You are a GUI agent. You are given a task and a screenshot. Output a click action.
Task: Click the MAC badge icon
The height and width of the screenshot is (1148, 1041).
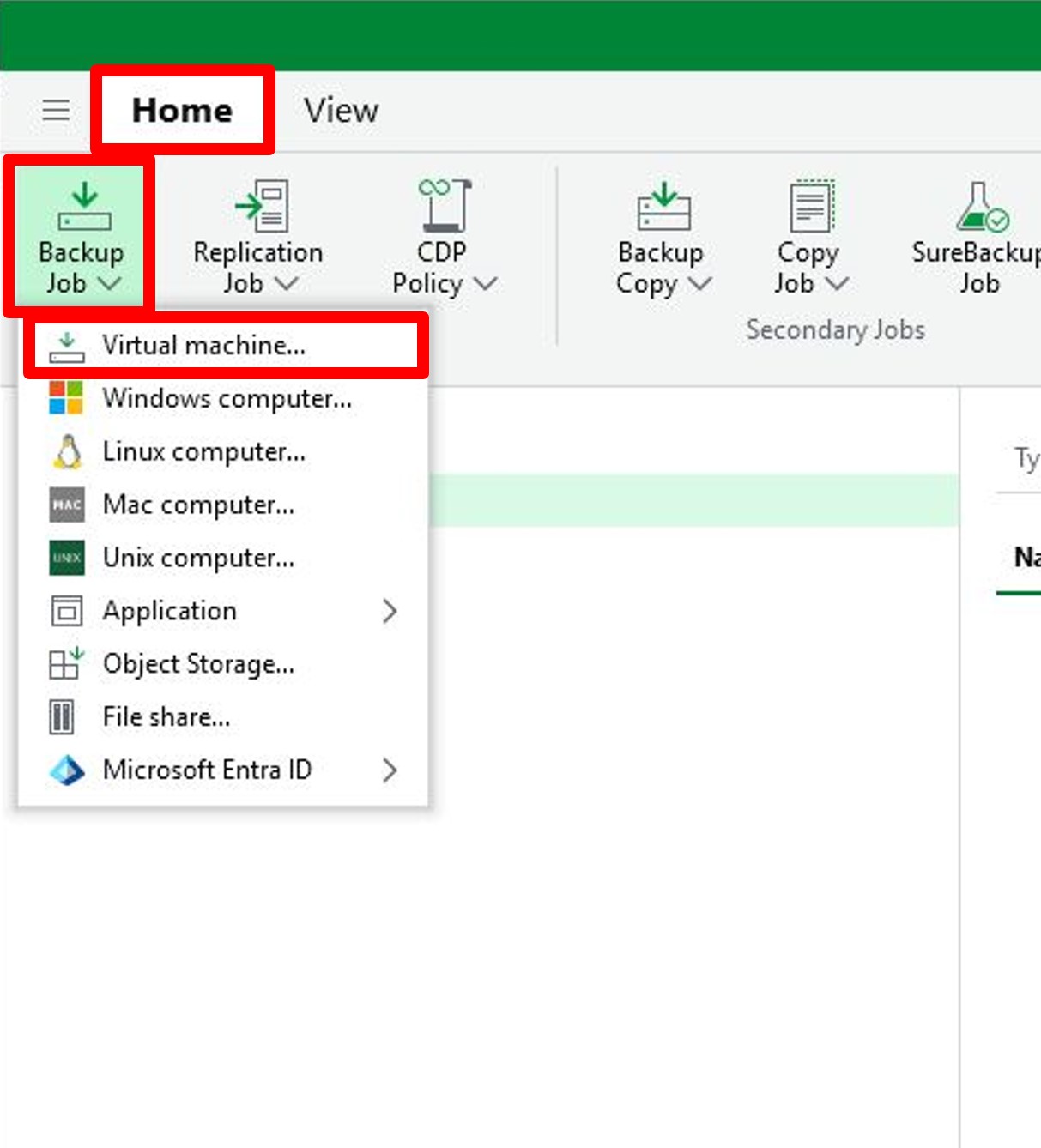(x=66, y=505)
